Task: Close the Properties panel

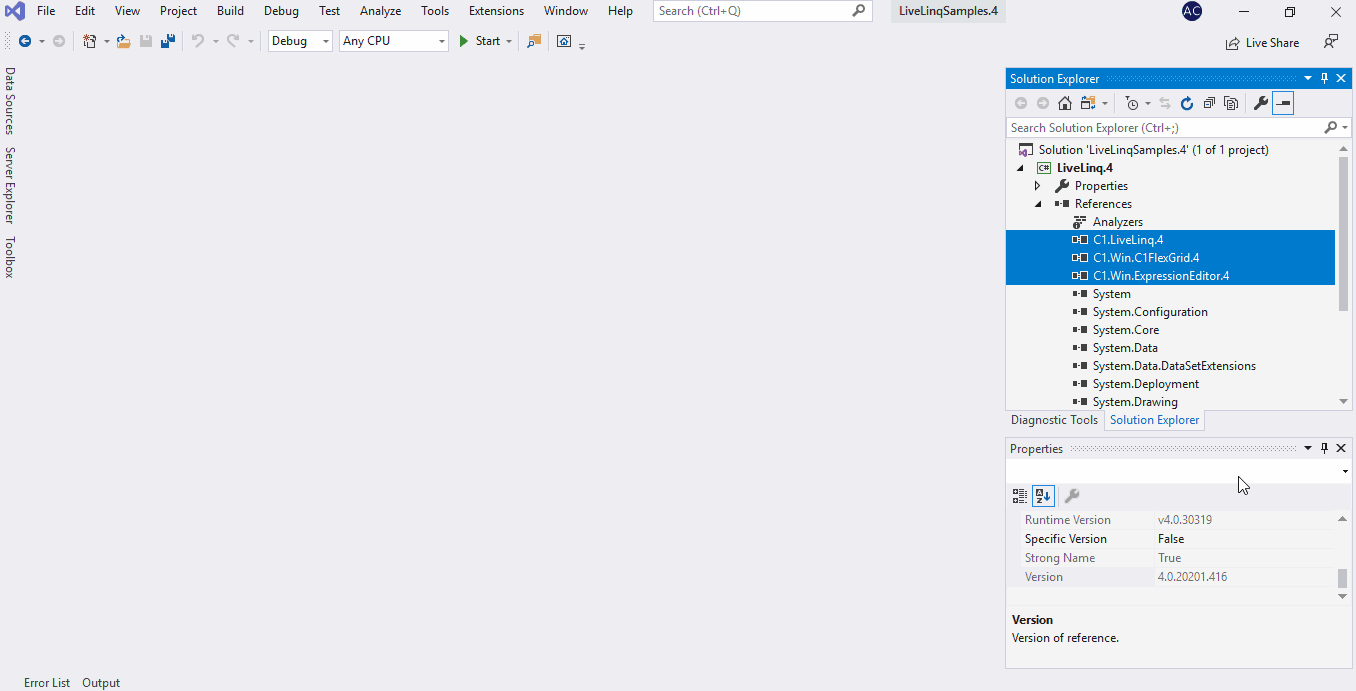Action: 1341,448
